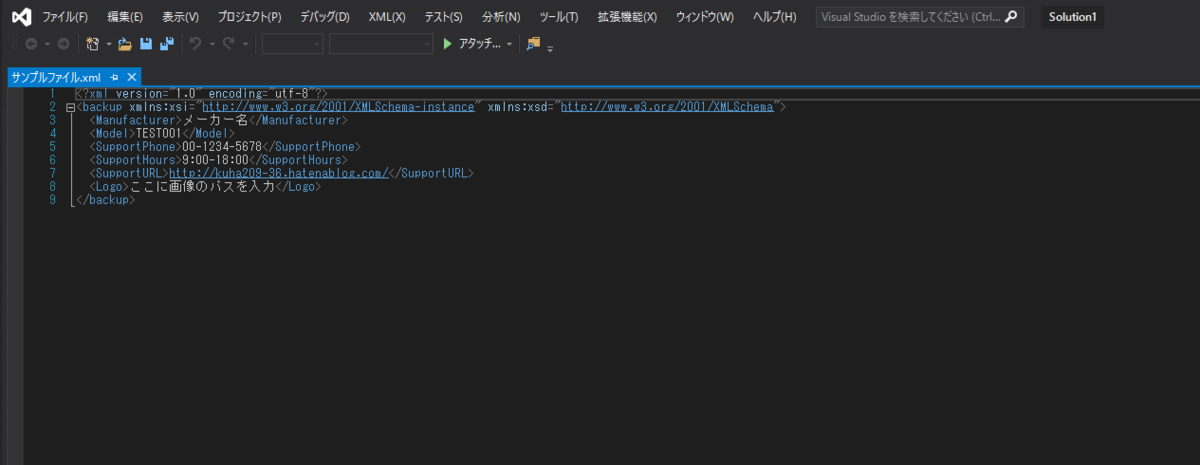The image size is (1200, 465).
Task: Open the toolbar overflow options
Action: (x=550, y=47)
